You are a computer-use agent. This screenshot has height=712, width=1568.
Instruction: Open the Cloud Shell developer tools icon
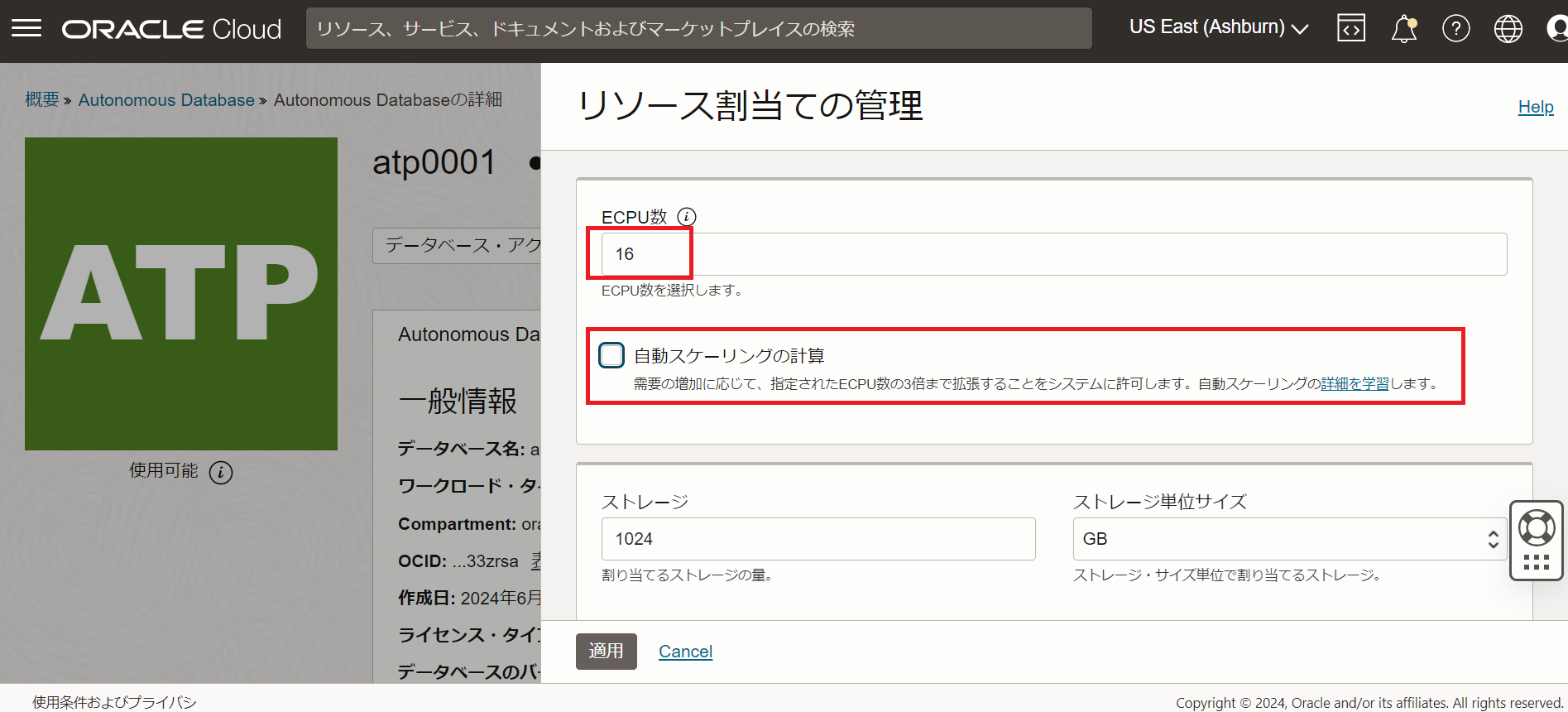pos(1350,28)
